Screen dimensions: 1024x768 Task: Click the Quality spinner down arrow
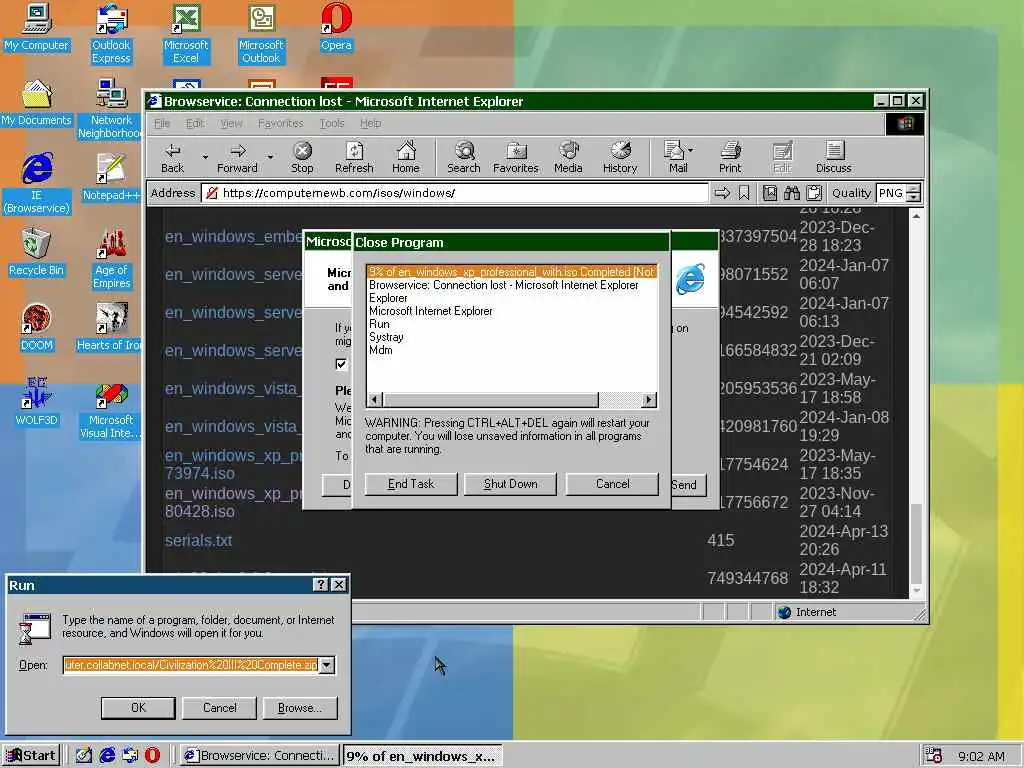[914, 197]
